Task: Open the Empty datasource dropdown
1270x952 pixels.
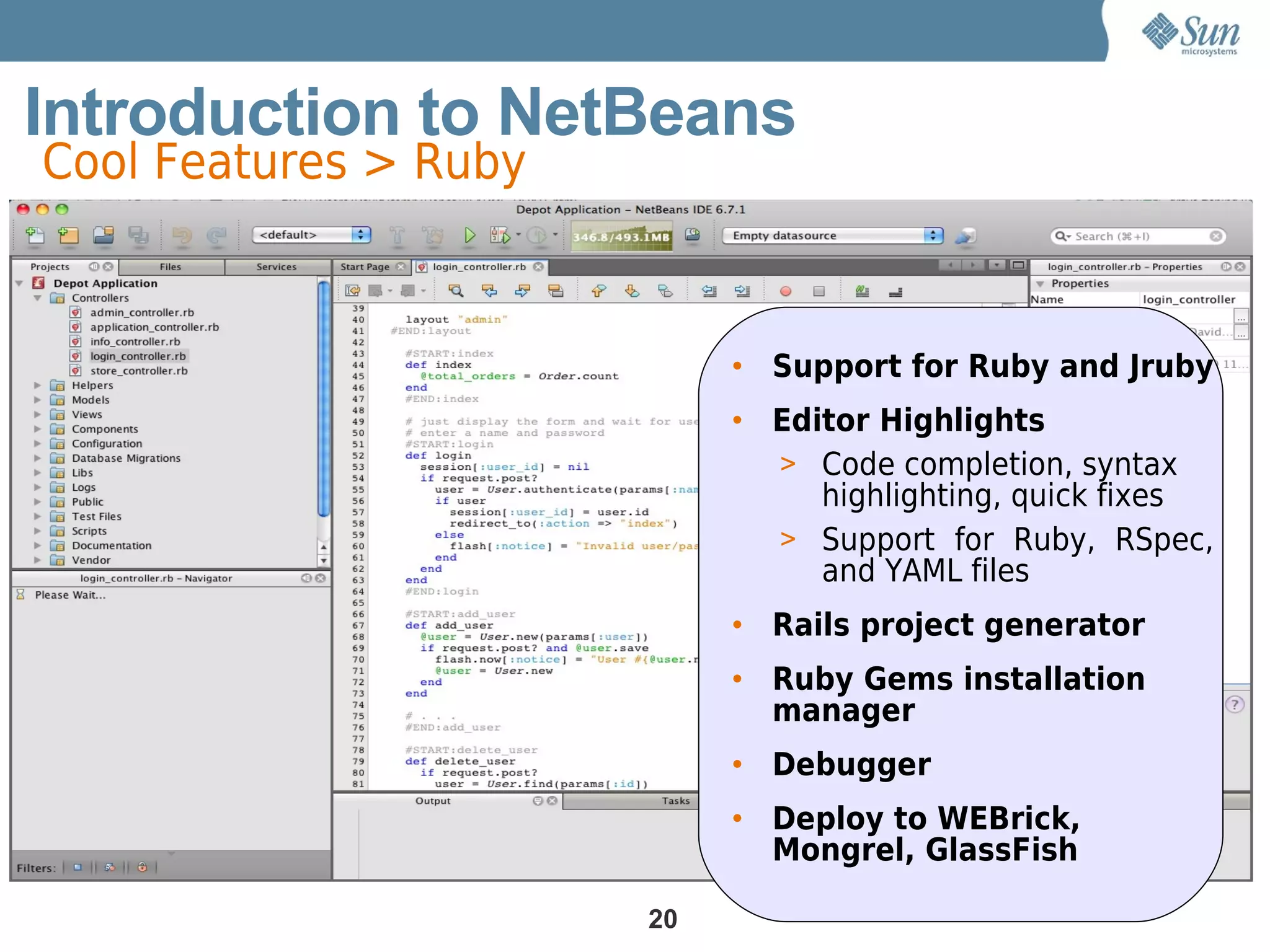Action: pyautogui.click(x=832, y=236)
